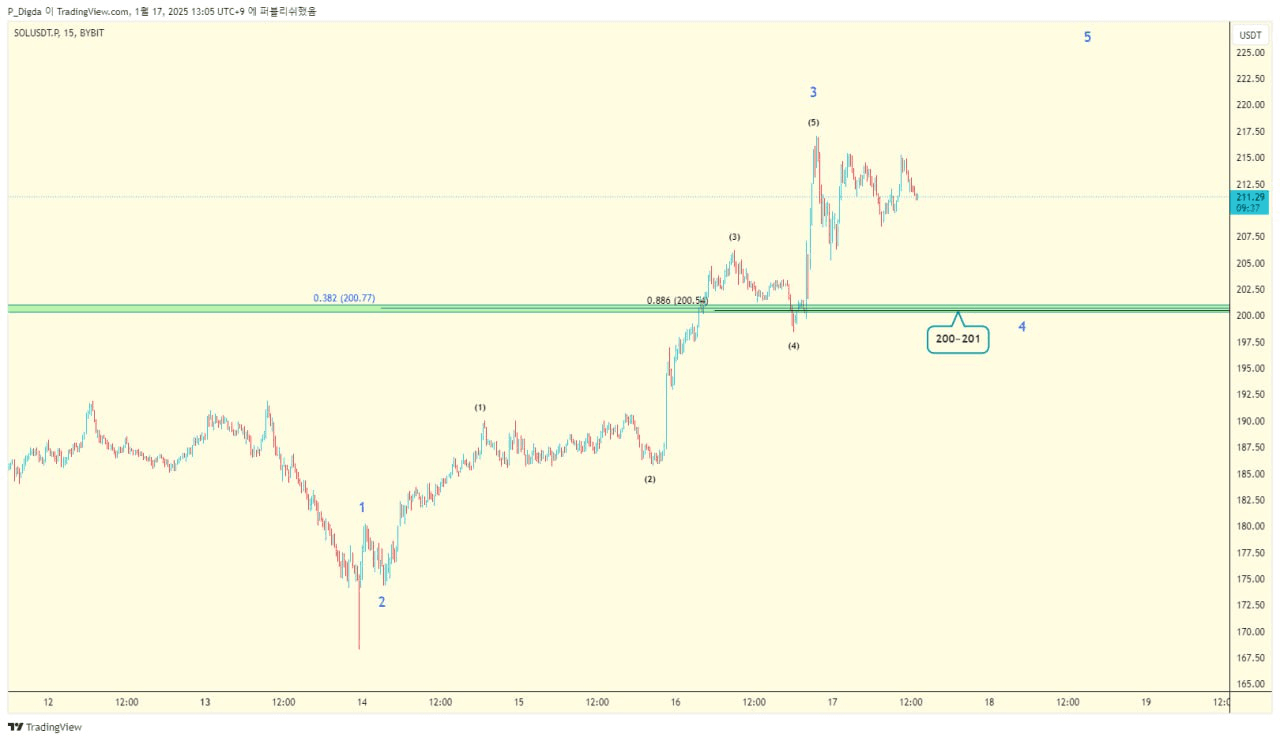Image resolution: width=1280 pixels, height=741 pixels.
Task: Click the USDT currency box on the price axis
Action: [x=1250, y=35]
